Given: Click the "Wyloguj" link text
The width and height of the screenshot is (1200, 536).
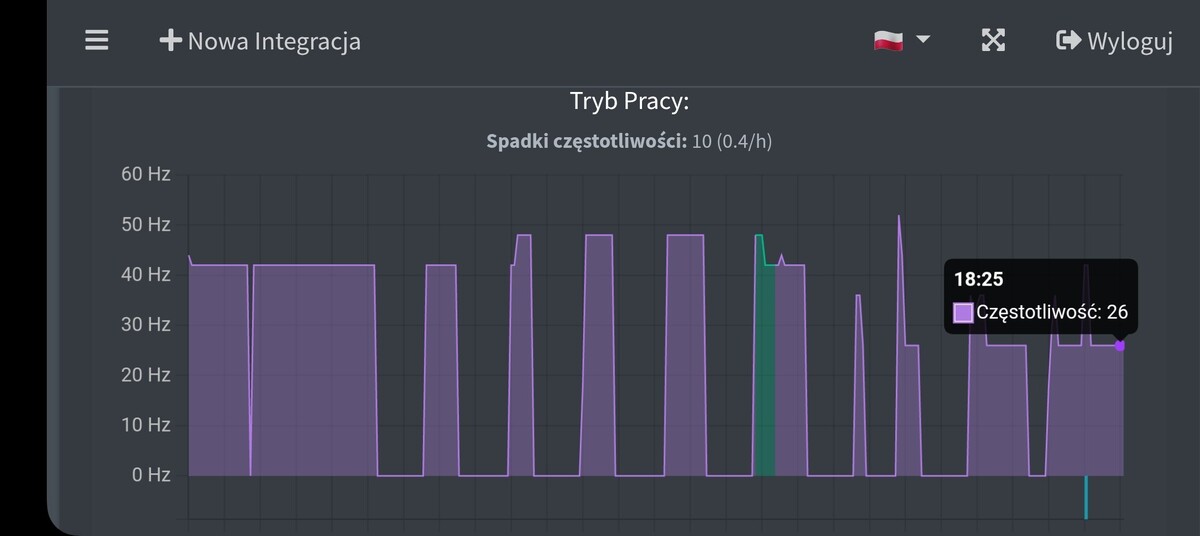Looking at the screenshot, I should pos(1129,41).
